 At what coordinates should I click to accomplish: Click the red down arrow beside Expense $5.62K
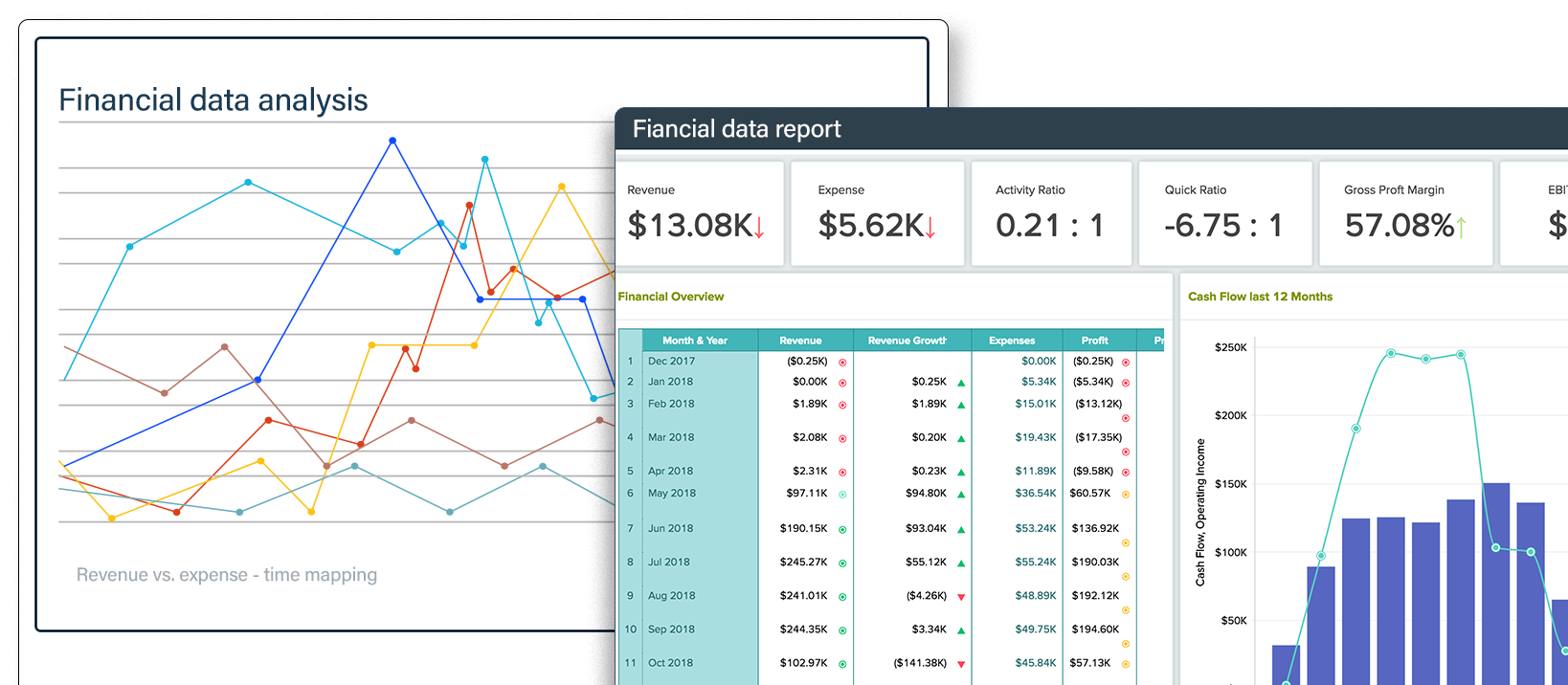[x=930, y=227]
